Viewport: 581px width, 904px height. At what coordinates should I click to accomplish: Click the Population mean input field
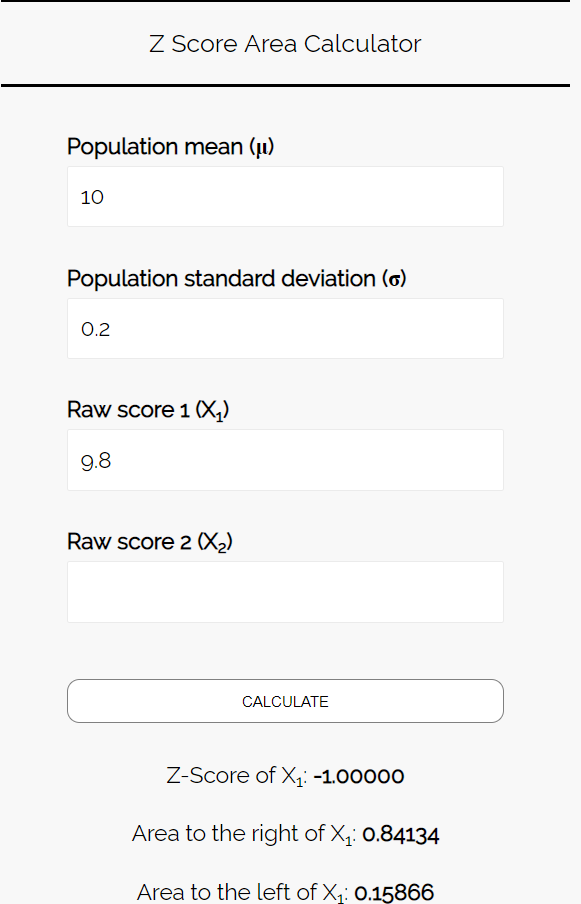(285, 196)
